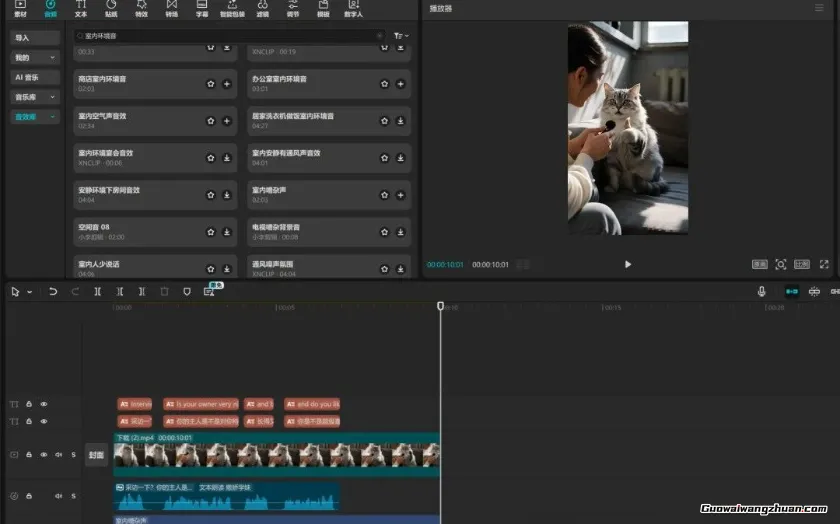Screen dimensions: 840x524
Task: Favorite the 室内安静有通风声音效 sound
Action: pyautogui.click(x=384, y=158)
